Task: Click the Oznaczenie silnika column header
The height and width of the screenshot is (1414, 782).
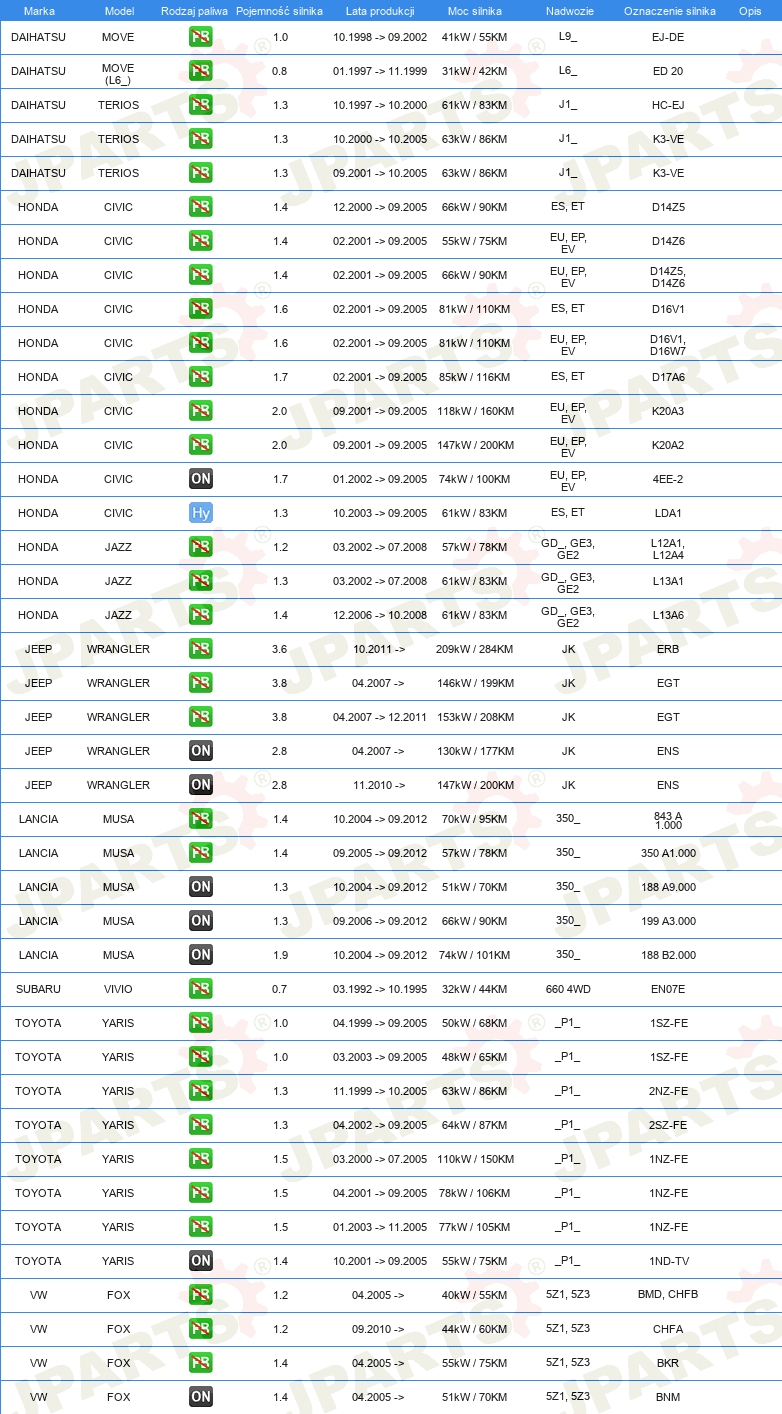Action: (669, 11)
